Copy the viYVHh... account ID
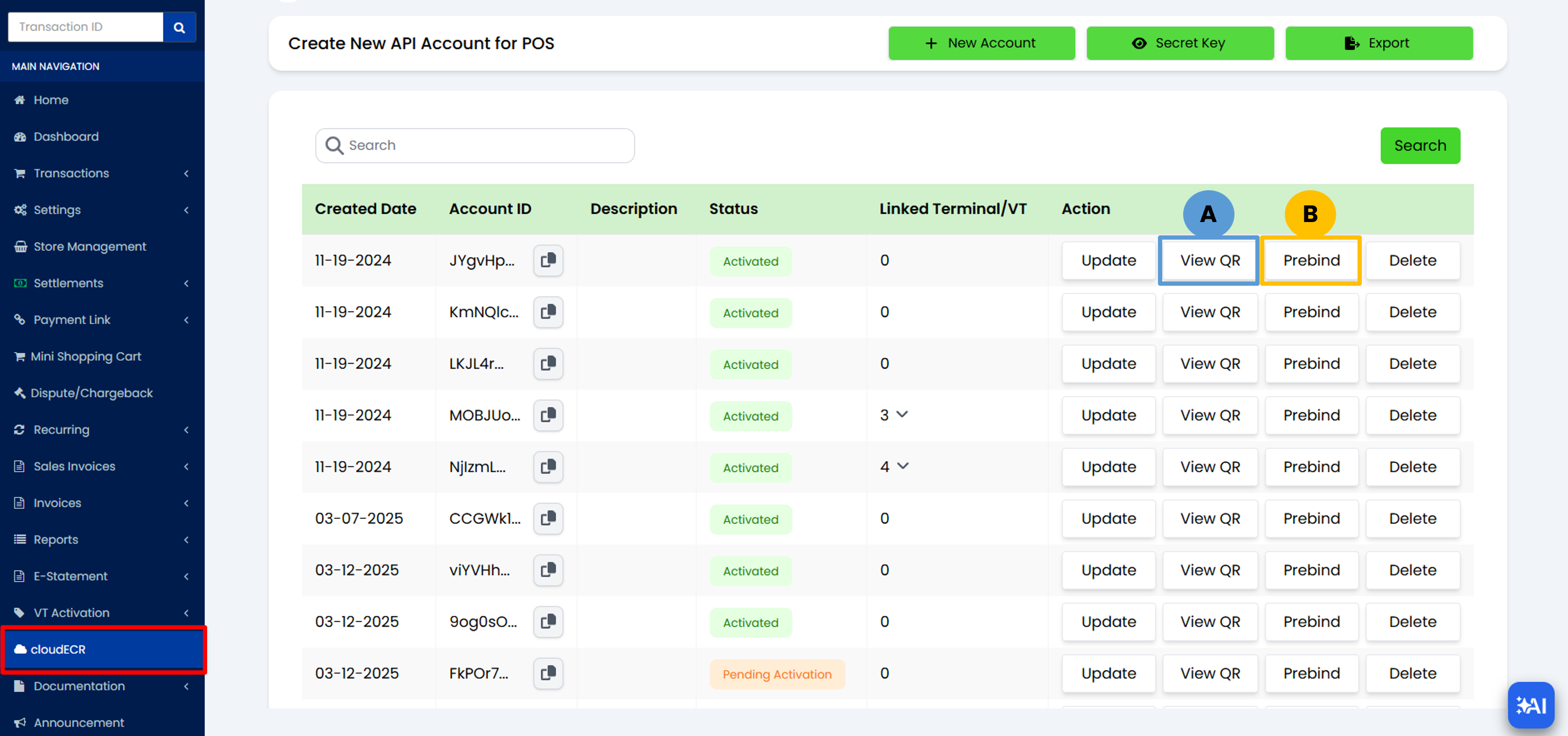 click(548, 570)
